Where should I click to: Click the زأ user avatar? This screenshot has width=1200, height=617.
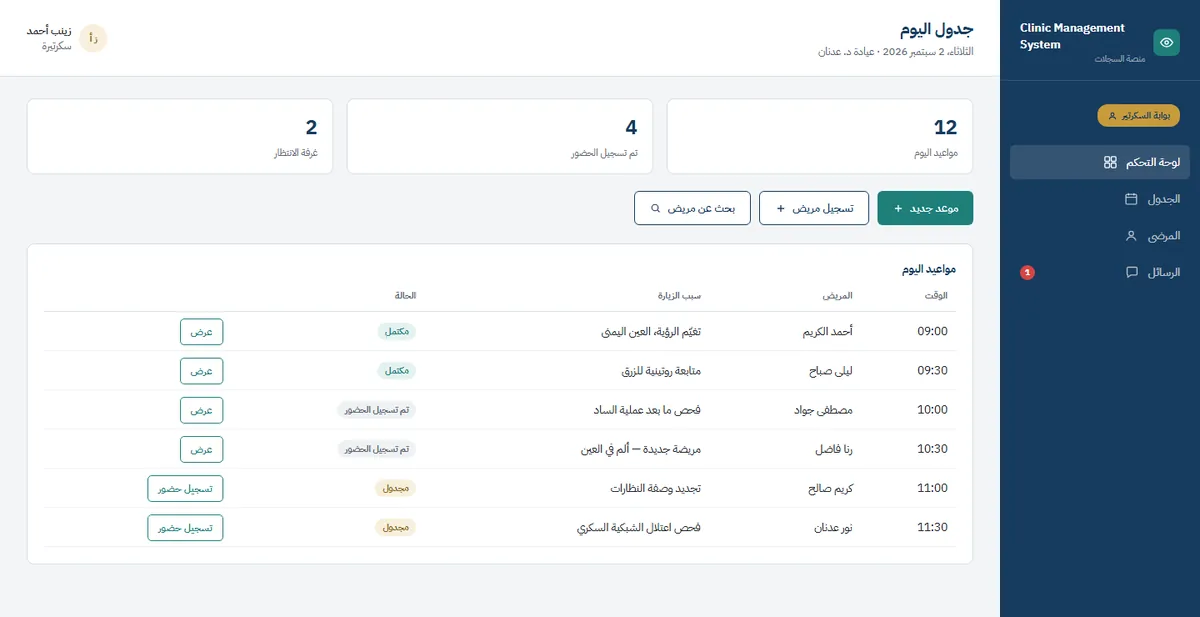pyautogui.click(x=93, y=38)
